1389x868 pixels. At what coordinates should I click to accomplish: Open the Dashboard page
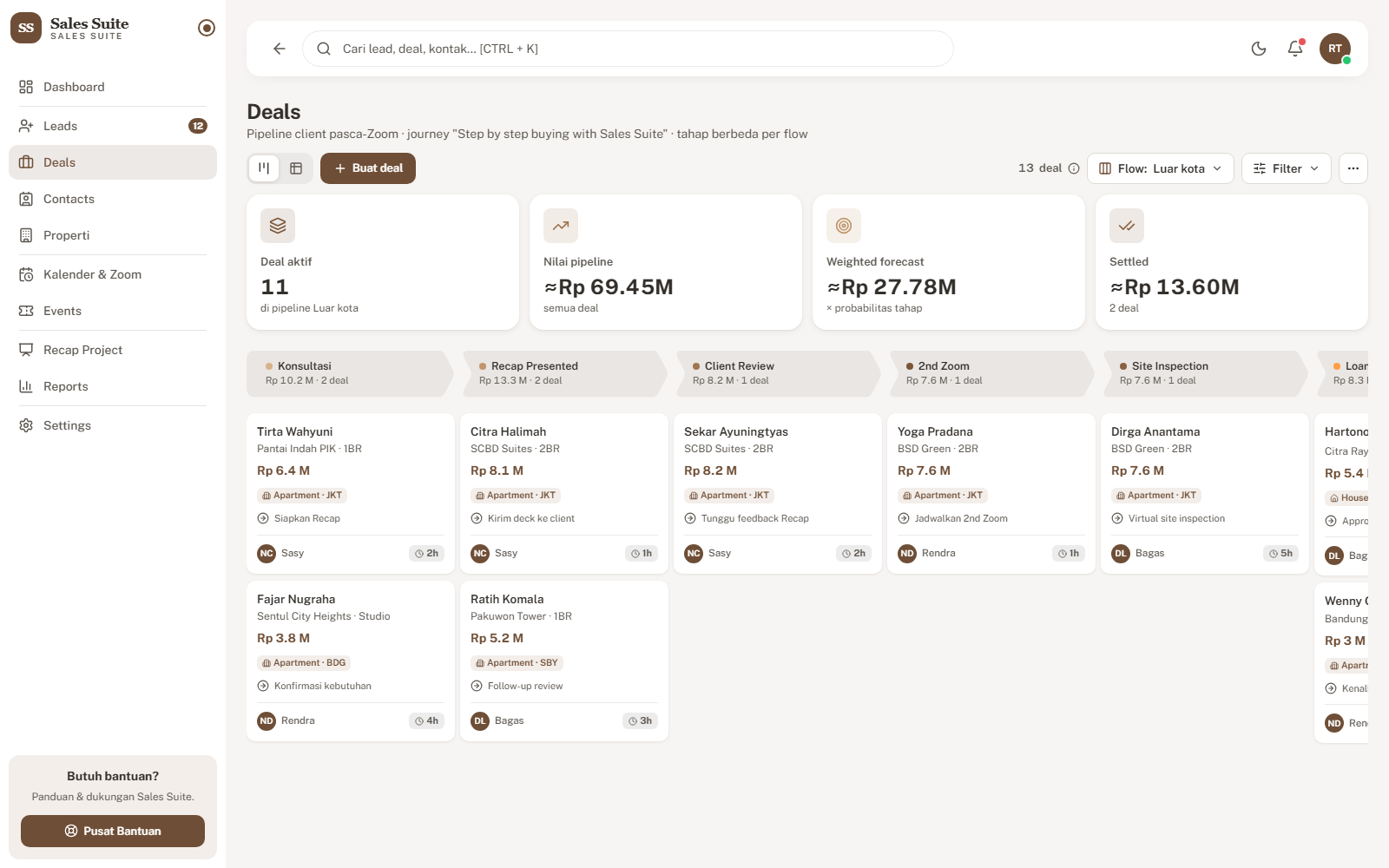coord(113,87)
